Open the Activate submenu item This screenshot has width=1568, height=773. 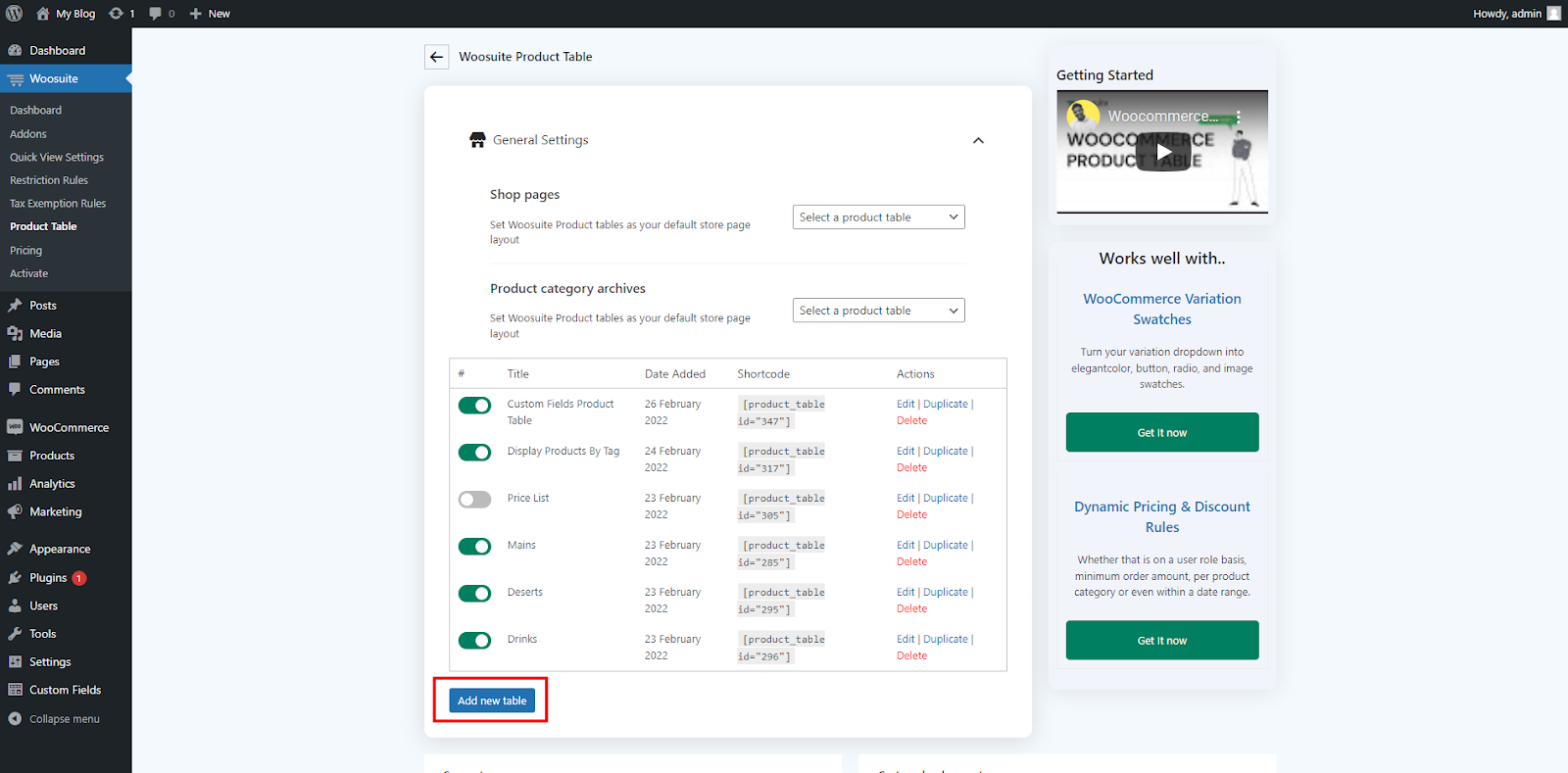(x=29, y=274)
